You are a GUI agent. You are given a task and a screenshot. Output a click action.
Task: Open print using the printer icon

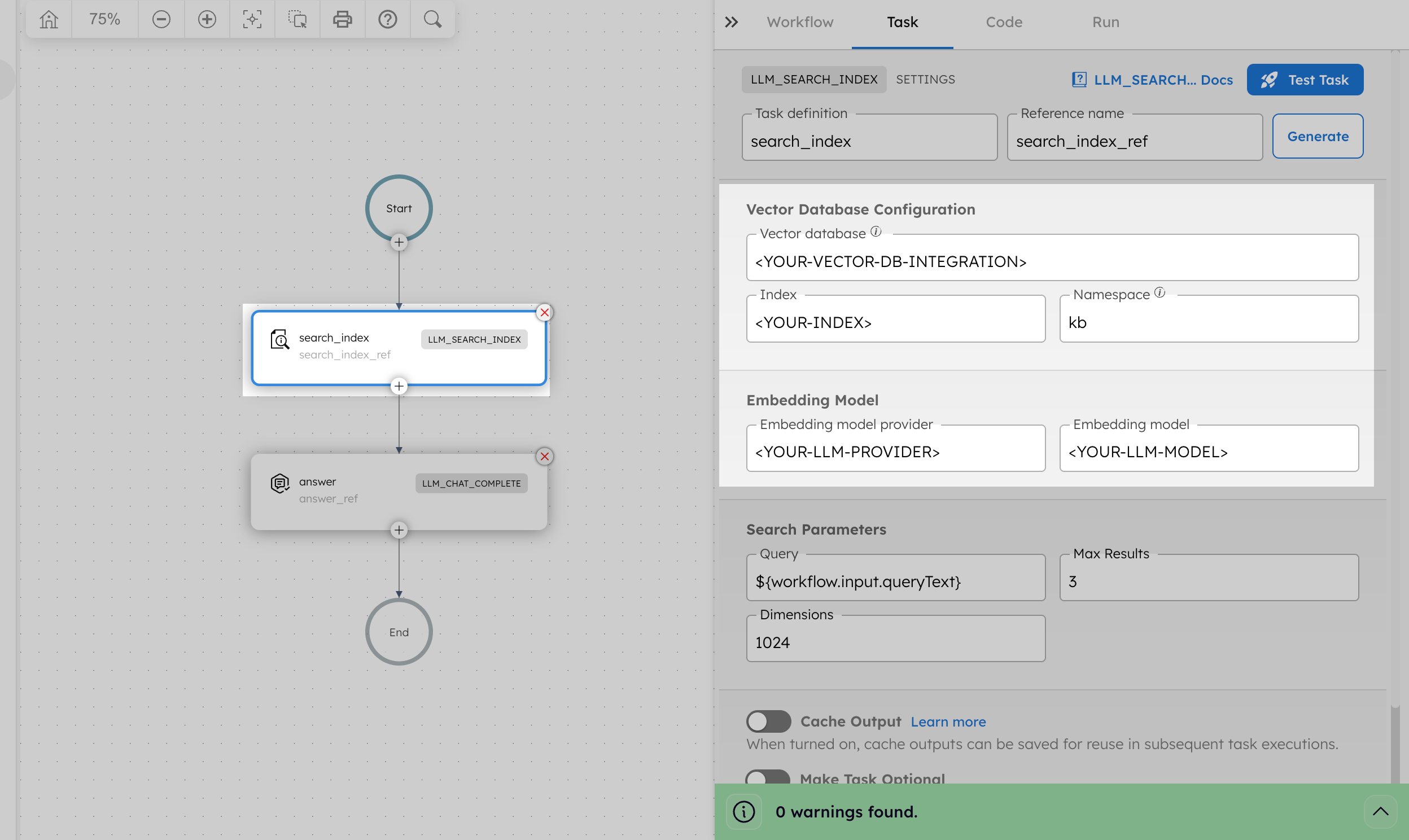click(x=342, y=19)
